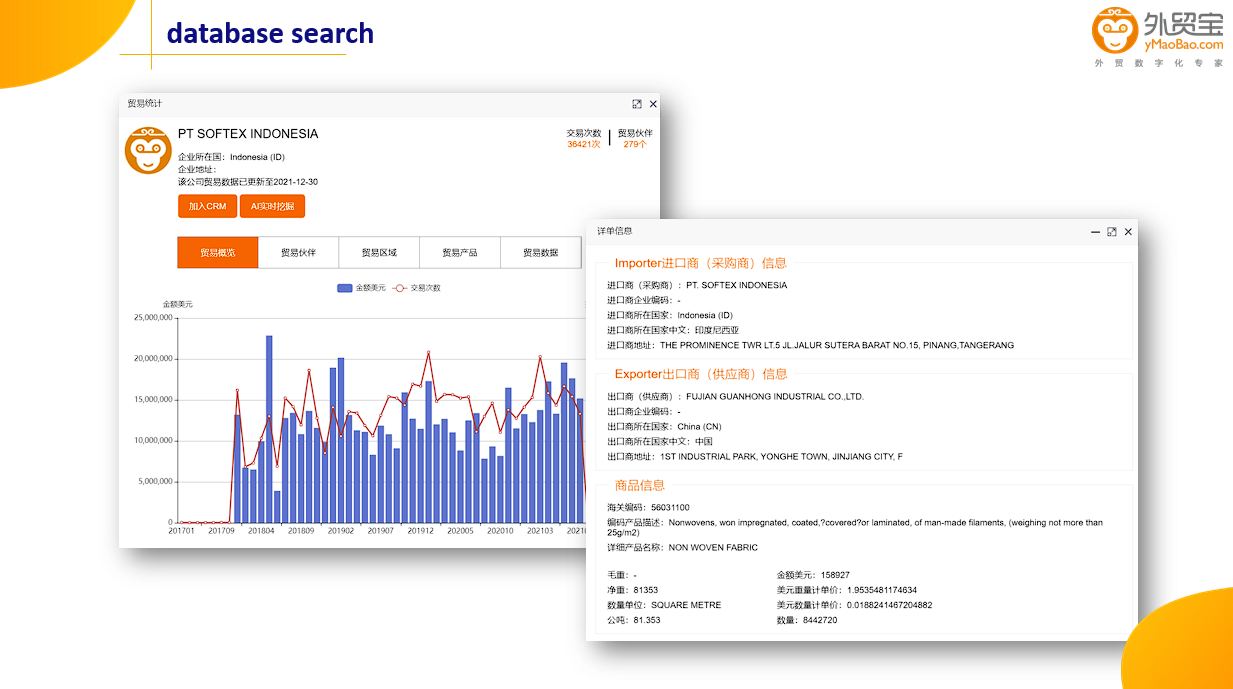Toggle the 金额美元 legend series

(361, 288)
